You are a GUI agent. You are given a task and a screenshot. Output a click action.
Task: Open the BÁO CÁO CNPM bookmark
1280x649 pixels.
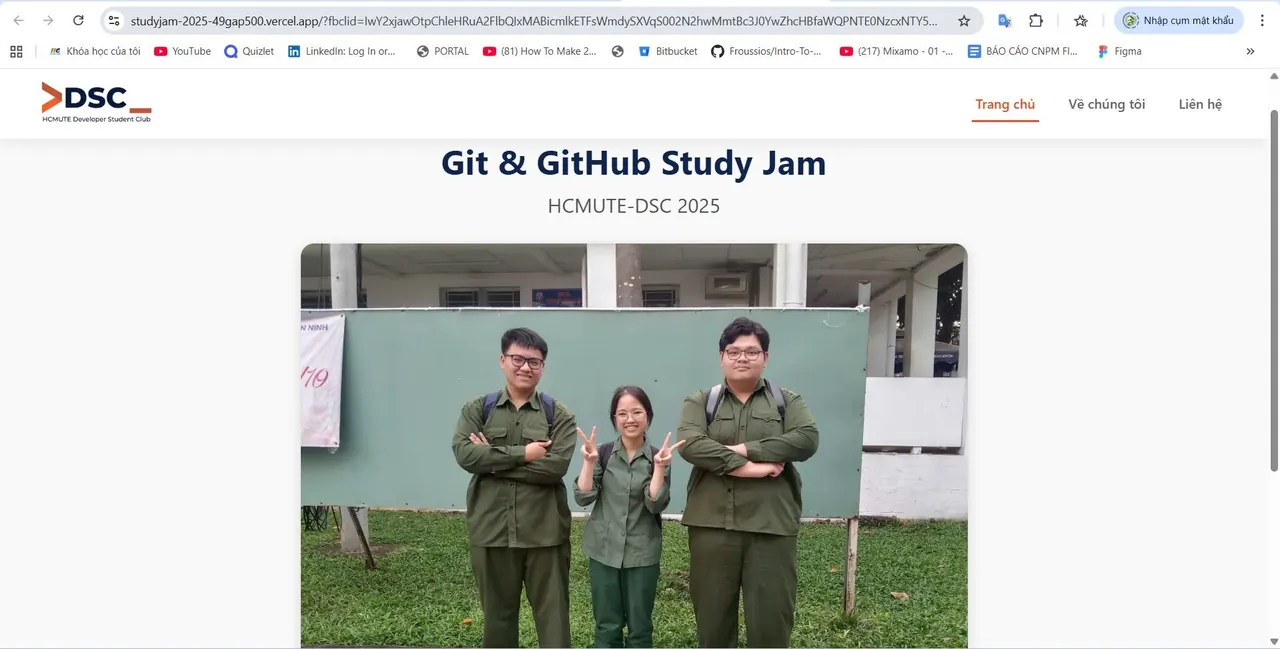coord(1022,51)
